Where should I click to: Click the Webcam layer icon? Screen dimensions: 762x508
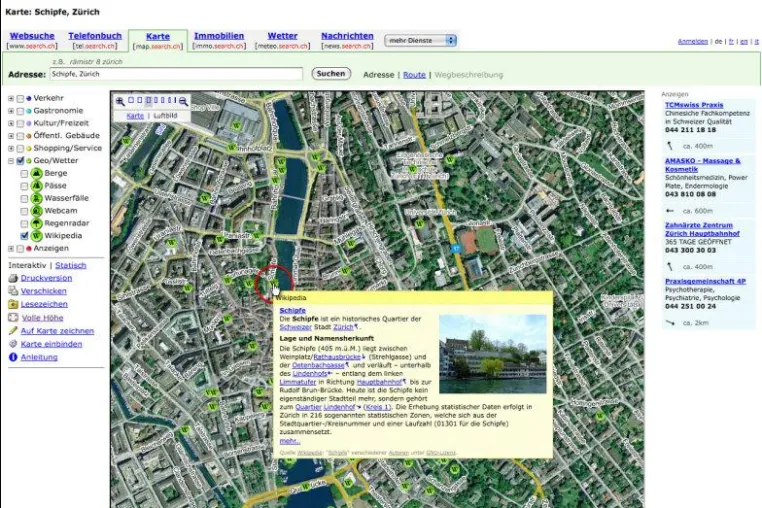(36, 211)
